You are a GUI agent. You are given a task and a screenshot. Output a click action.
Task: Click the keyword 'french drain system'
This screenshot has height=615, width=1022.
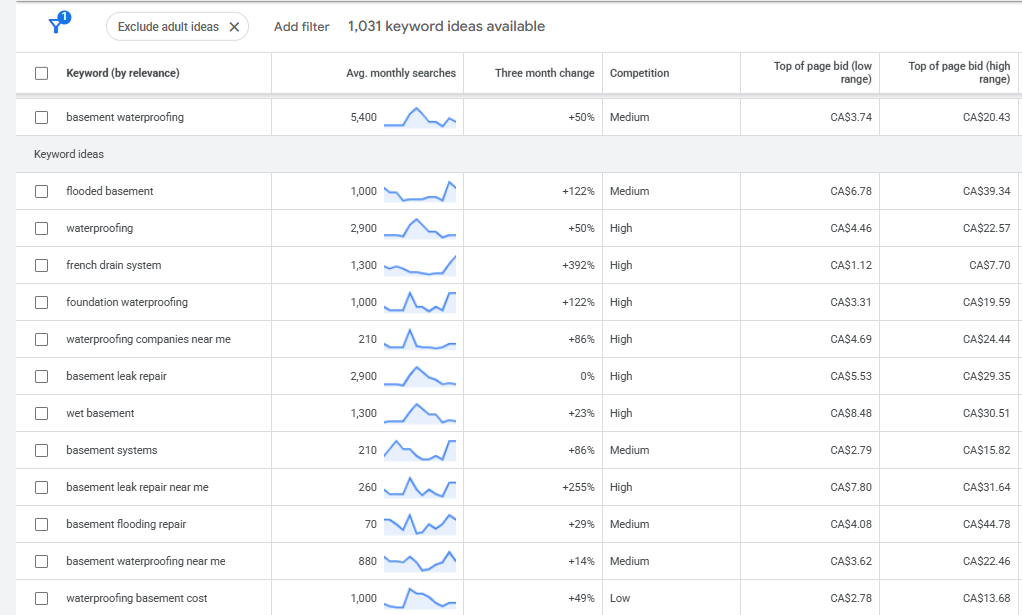pyautogui.click(x=113, y=265)
